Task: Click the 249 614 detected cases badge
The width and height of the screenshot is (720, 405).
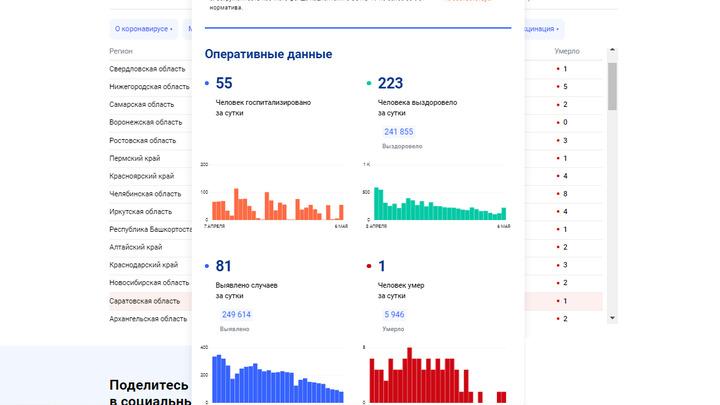Action: pos(236,314)
